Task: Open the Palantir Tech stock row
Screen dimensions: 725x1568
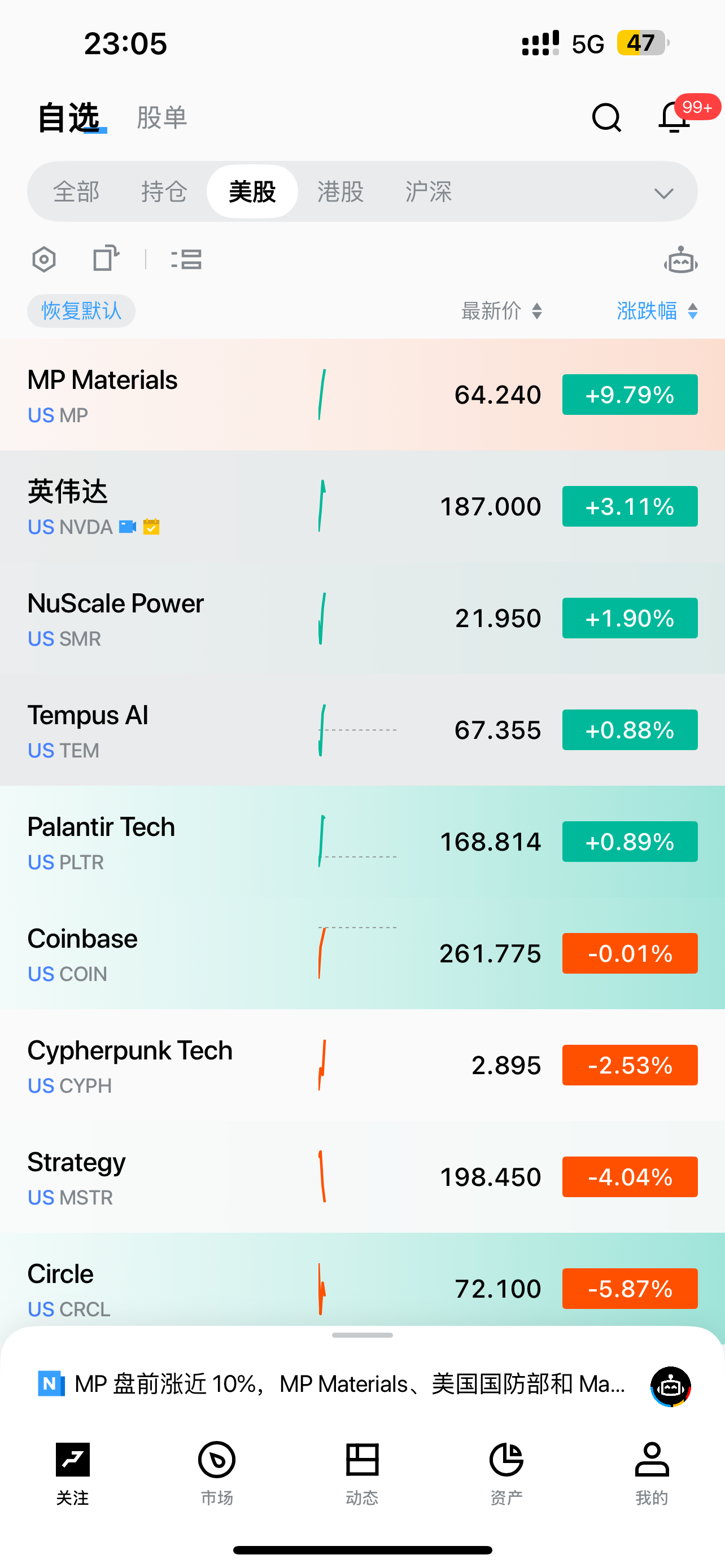Action: point(182,843)
